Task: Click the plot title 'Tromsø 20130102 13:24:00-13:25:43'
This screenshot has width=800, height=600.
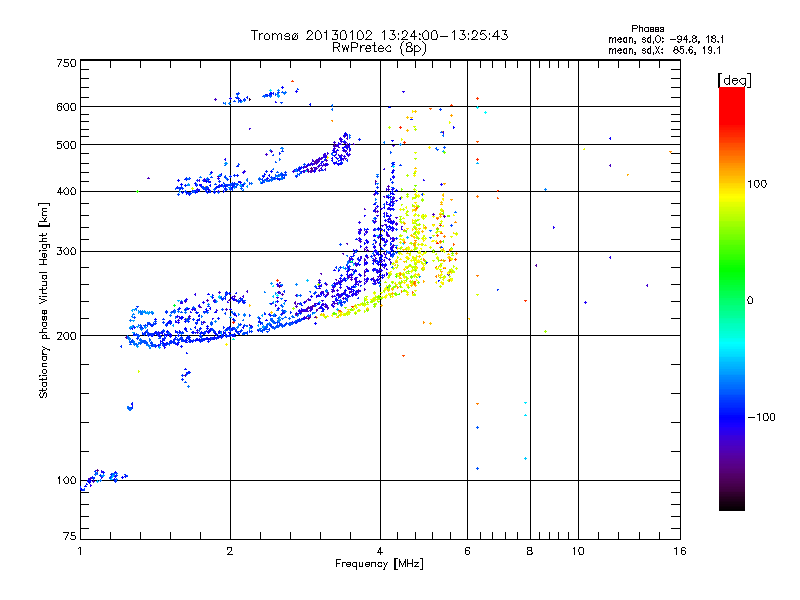Action: click(379, 35)
